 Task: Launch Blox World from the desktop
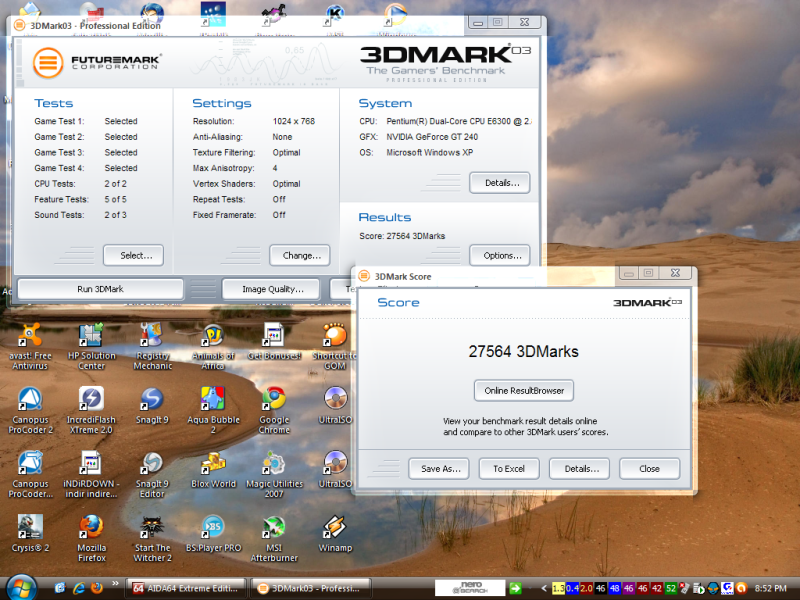pyautogui.click(x=213, y=470)
